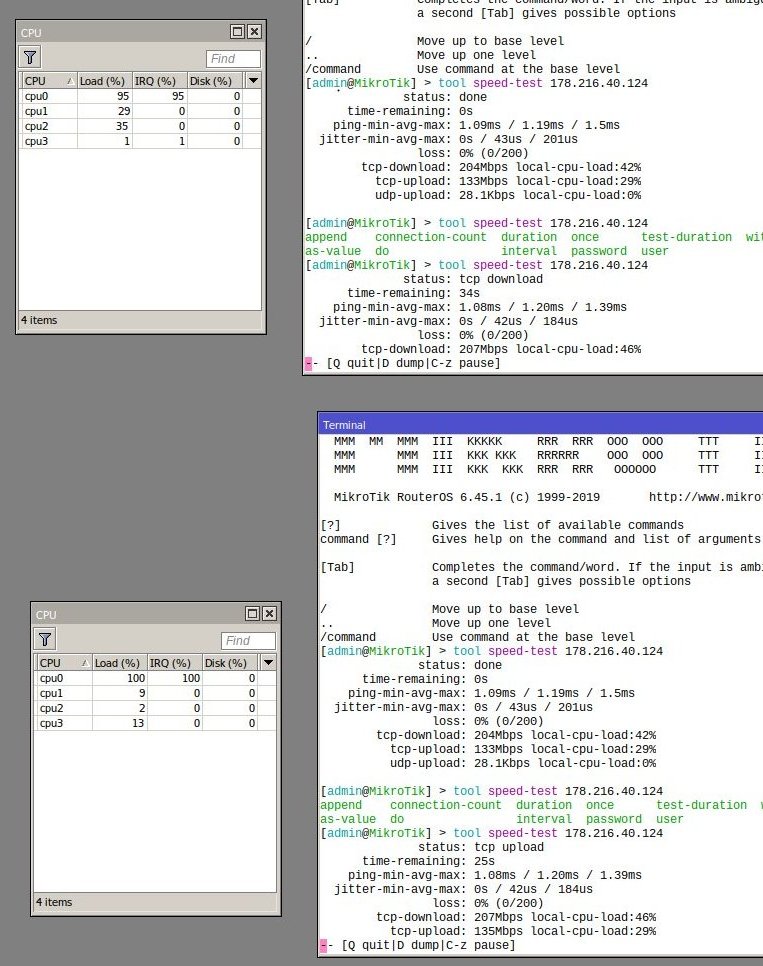This screenshot has height=966, width=763.
Task: Open the filter in the upper CPU window
Action: click(x=30, y=57)
